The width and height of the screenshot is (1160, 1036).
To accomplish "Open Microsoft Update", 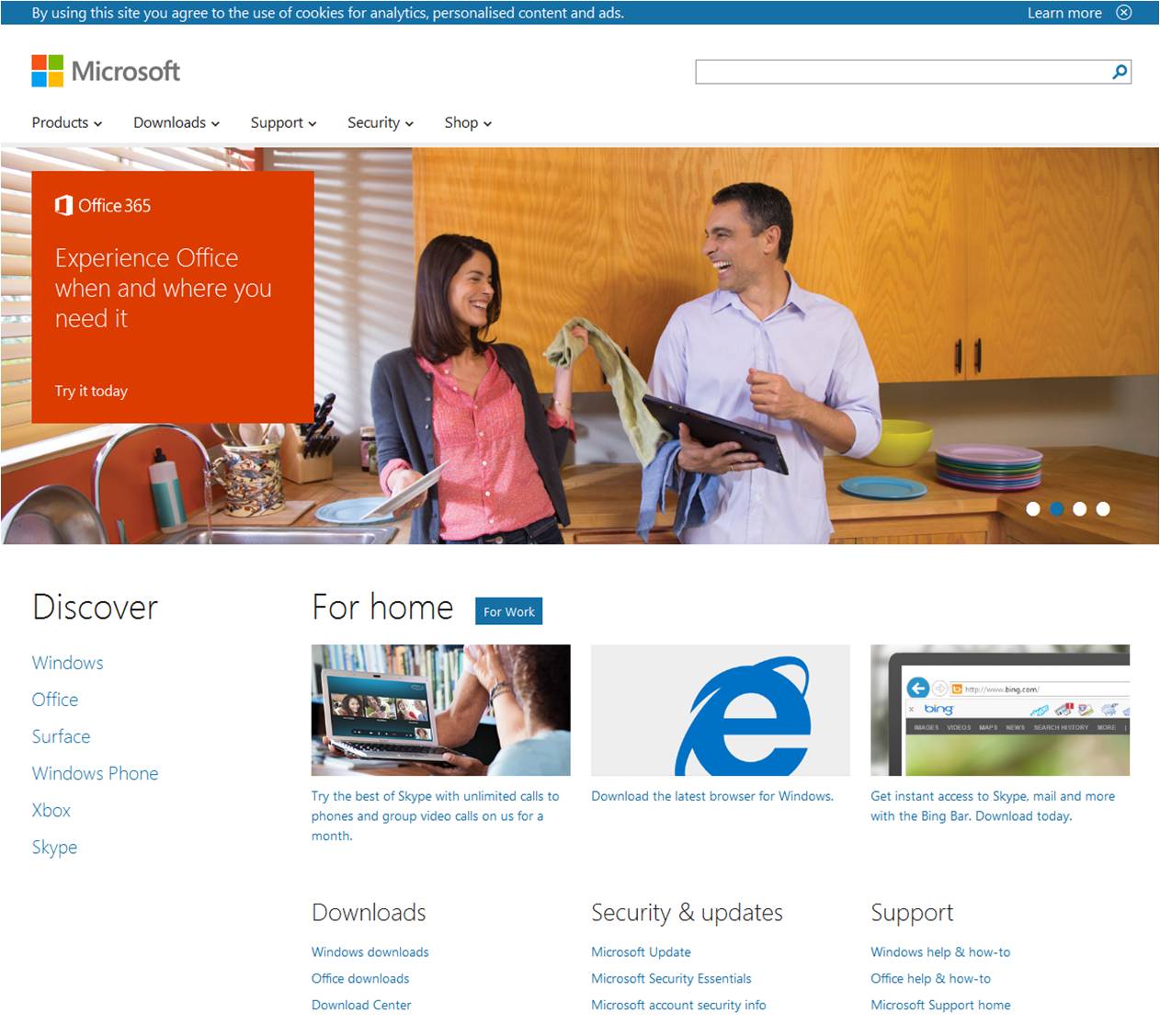I will (x=641, y=952).
